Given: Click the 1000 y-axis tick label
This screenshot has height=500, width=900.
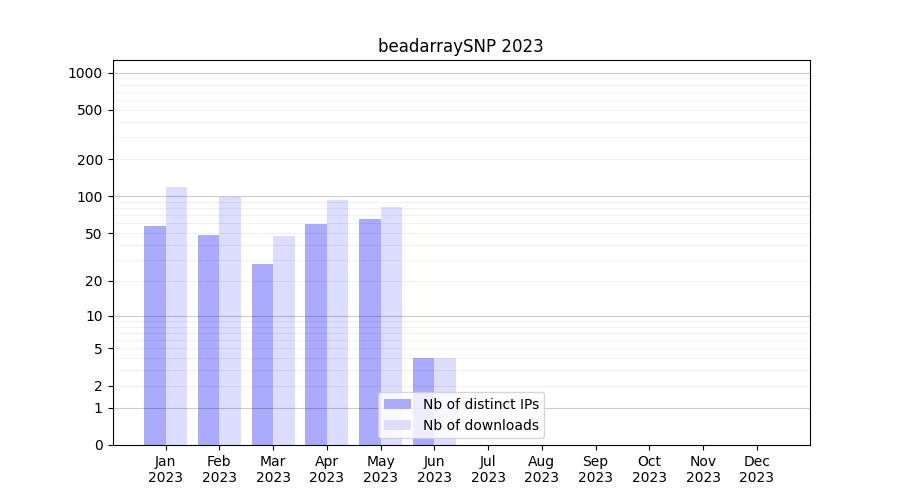Looking at the screenshot, I should [85, 73].
